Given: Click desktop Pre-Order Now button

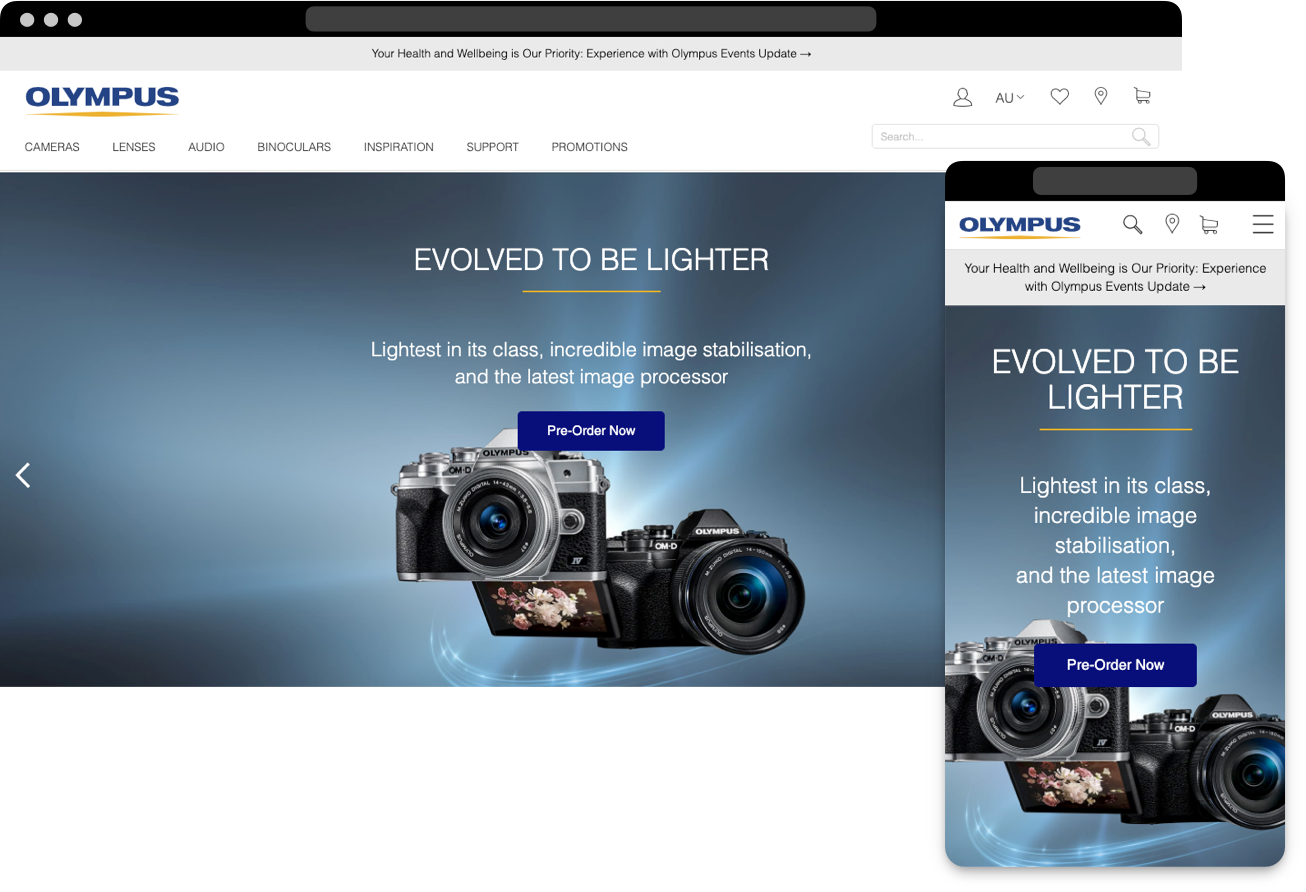Looking at the screenshot, I should [591, 431].
